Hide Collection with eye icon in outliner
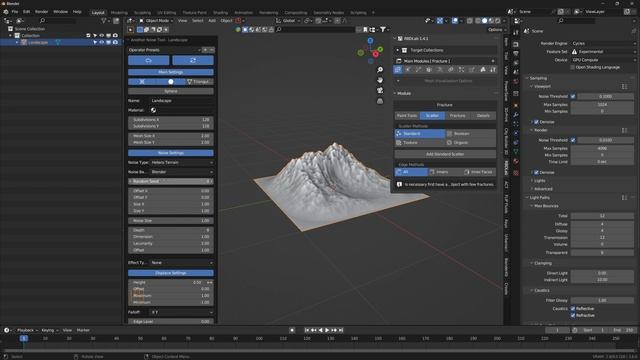Screen dimensions: 640x360 pyautogui.click(x=102, y=36)
